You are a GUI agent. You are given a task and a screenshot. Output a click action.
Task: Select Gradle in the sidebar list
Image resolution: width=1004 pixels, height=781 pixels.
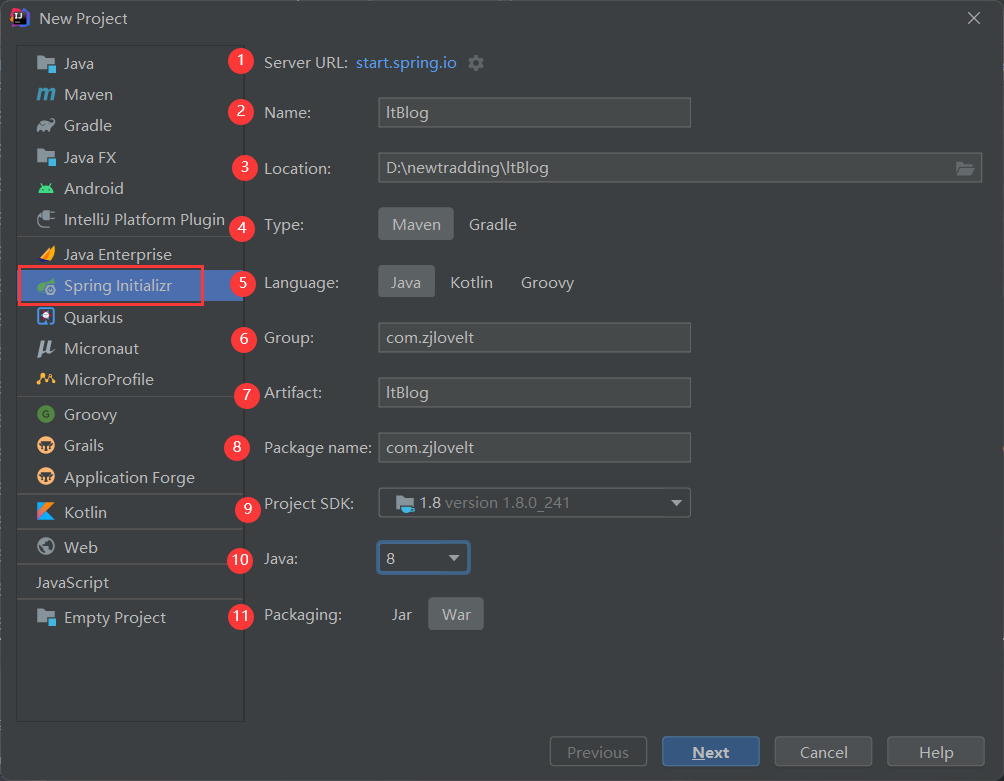[x=131, y=125]
